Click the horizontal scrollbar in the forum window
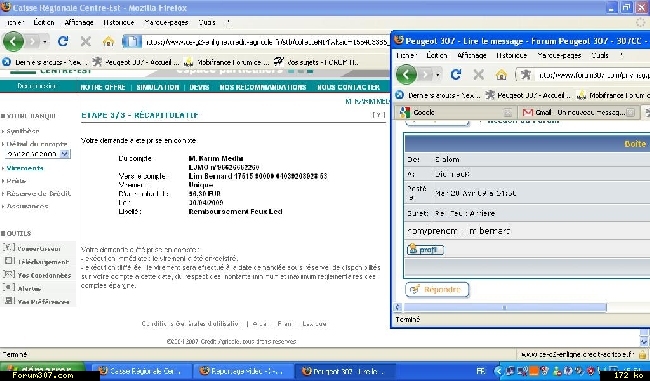This screenshot has width=650, height=381. pyautogui.click(x=505, y=308)
